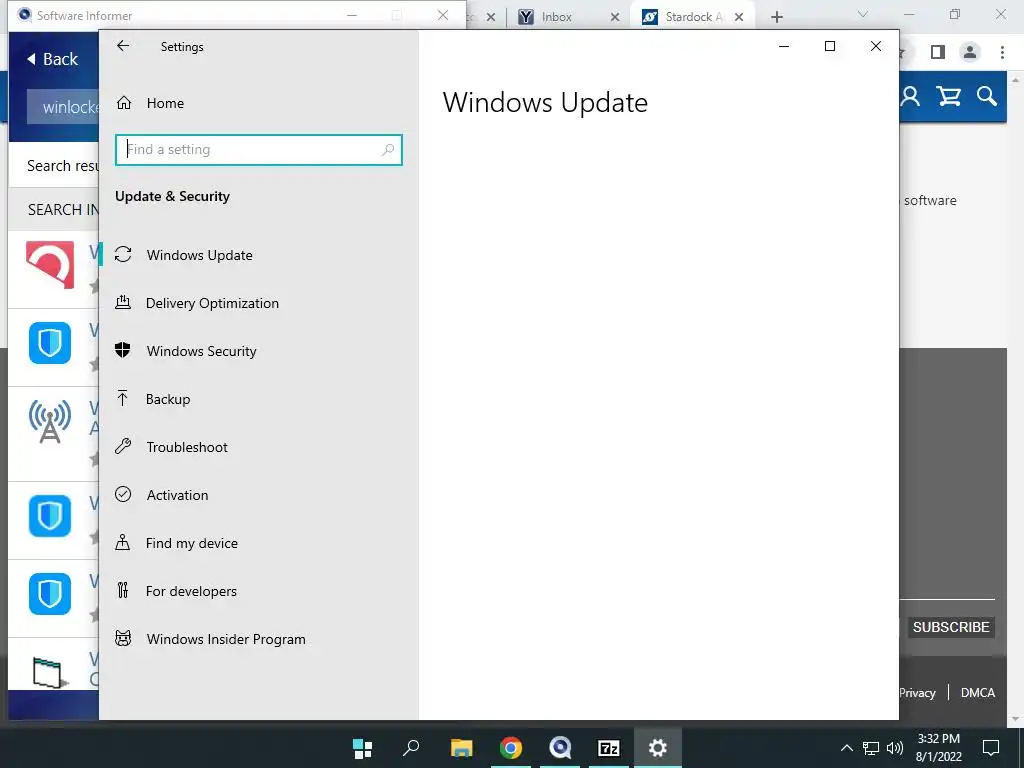Open a new browser tab
Screen dimensions: 1024x768
pyautogui.click(x=776, y=17)
